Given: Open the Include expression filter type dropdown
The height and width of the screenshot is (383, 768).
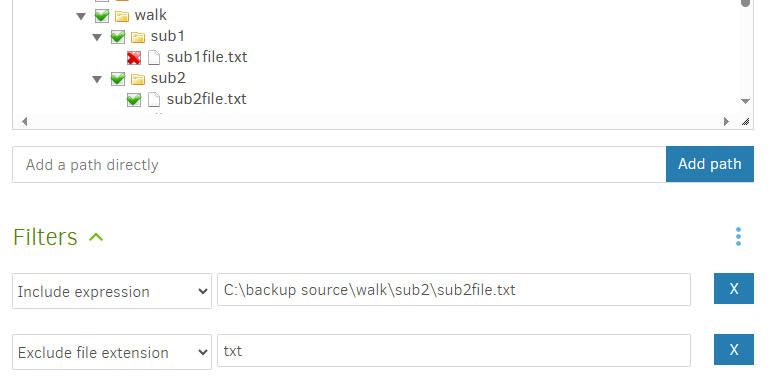Looking at the screenshot, I should pos(112,291).
